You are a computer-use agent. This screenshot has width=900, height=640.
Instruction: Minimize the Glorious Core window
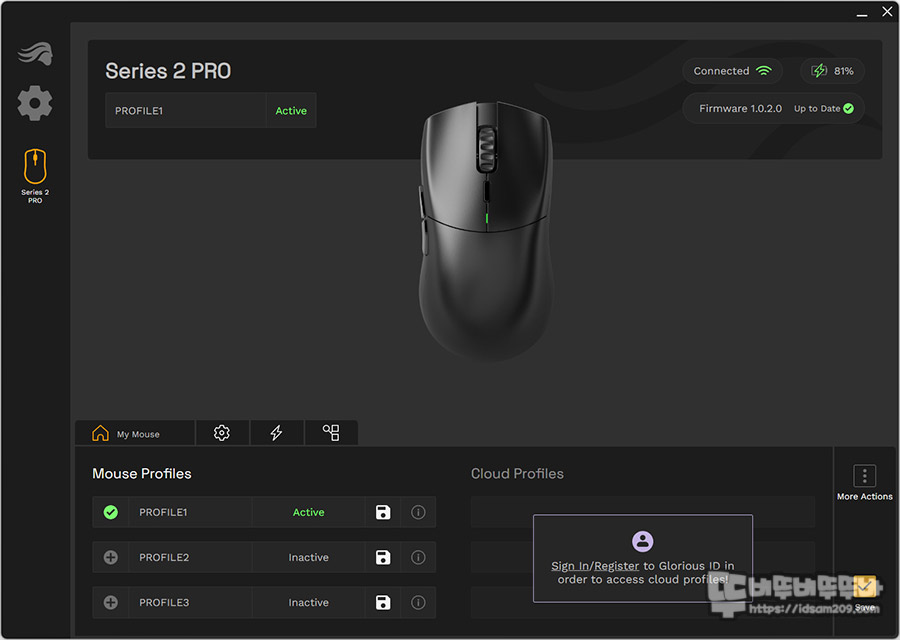pyautogui.click(x=862, y=13)
